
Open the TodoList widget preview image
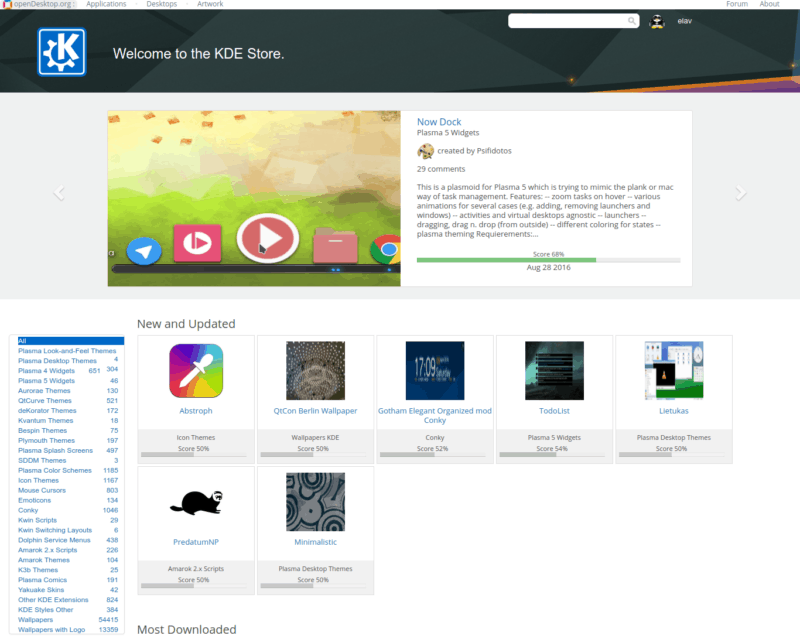pos(554,369)
